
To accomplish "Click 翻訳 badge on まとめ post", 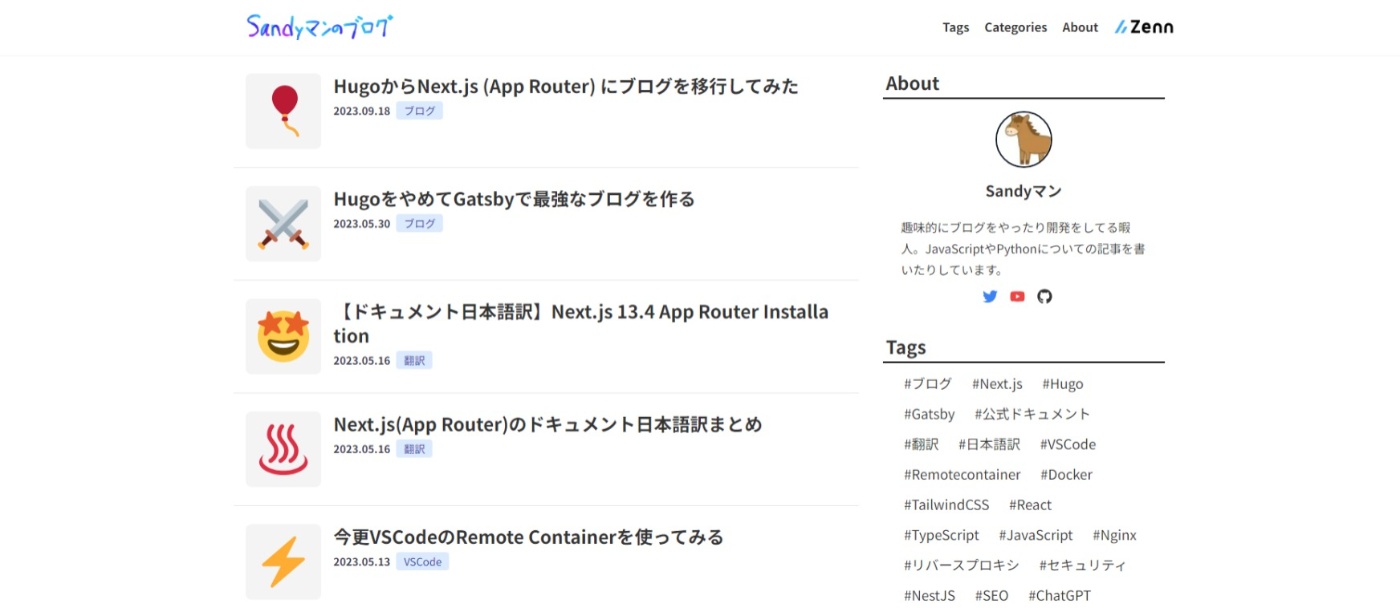I will click(414, 449).
